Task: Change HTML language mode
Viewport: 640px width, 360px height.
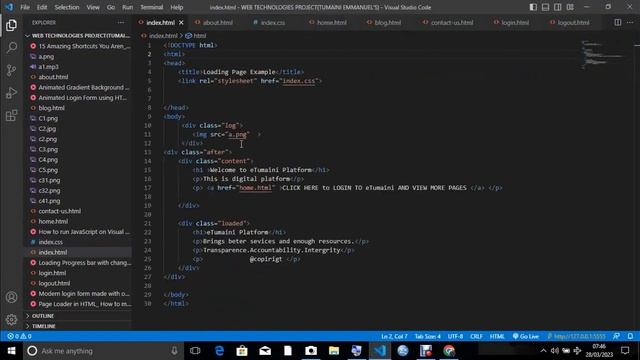Action: coord(497,336)
